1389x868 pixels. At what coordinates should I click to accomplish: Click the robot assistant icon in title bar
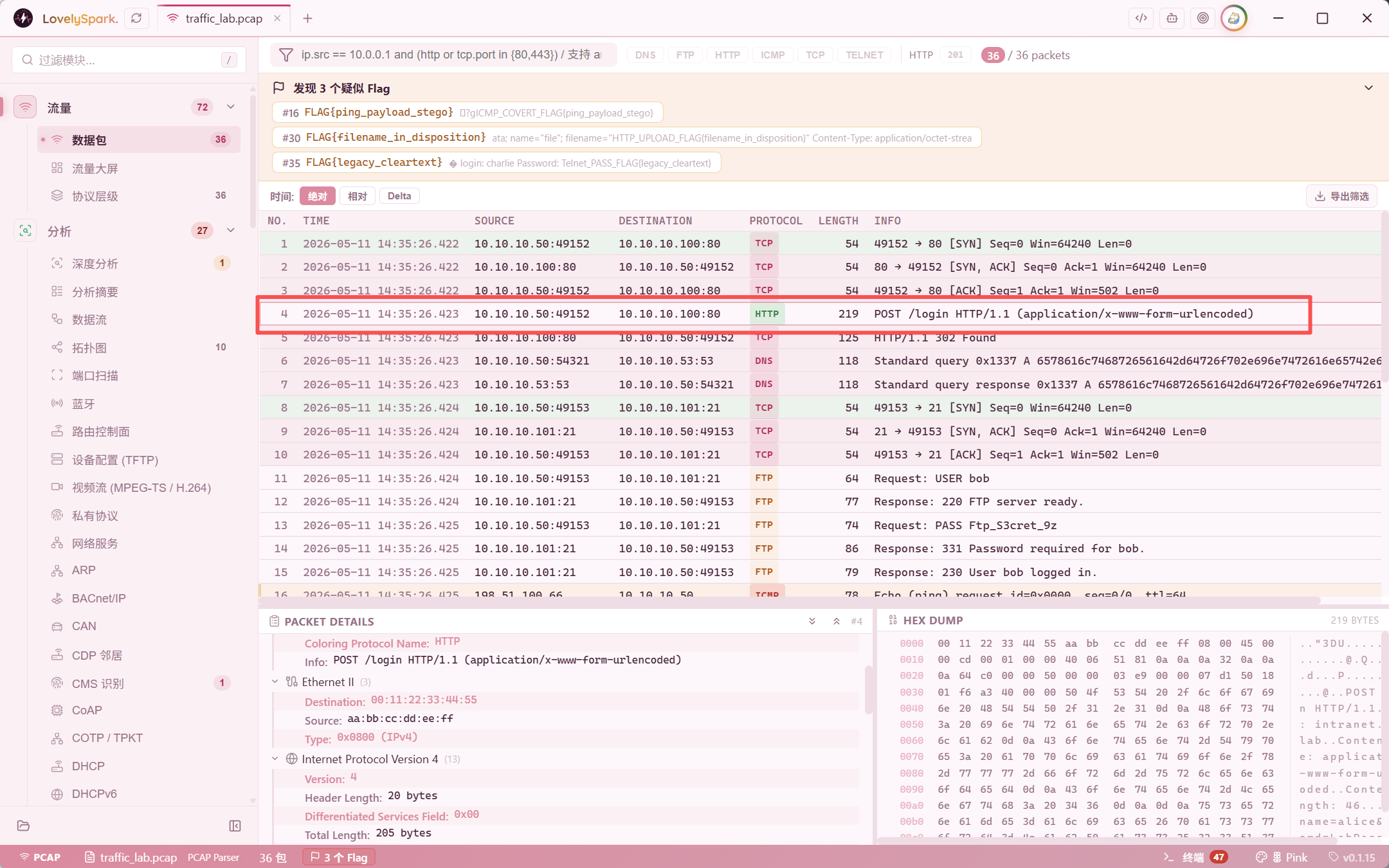click(x=1172, y=19)
